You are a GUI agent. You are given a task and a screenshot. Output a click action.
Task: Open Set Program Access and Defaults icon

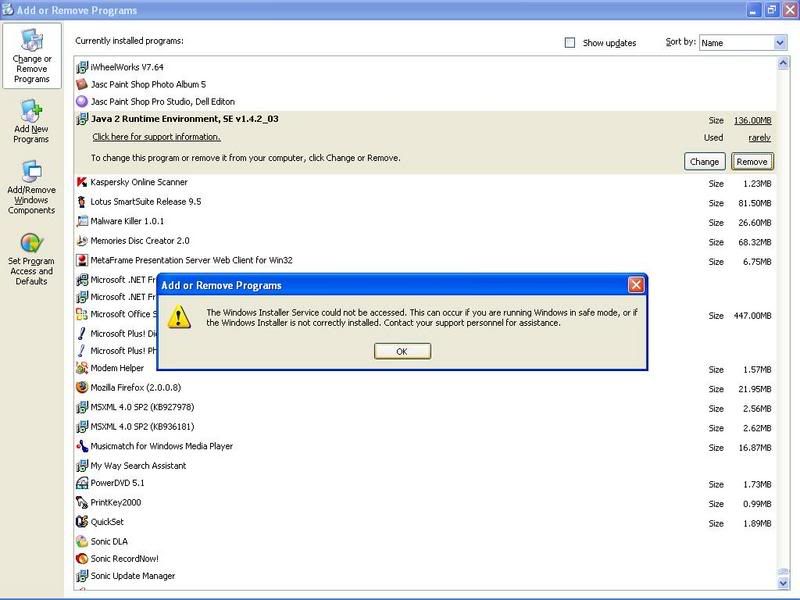point(31,259)
